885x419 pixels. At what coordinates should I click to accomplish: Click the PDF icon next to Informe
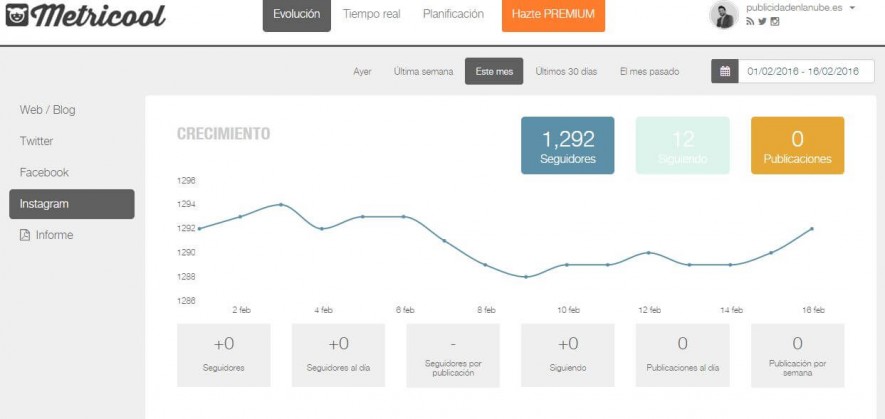25,235
